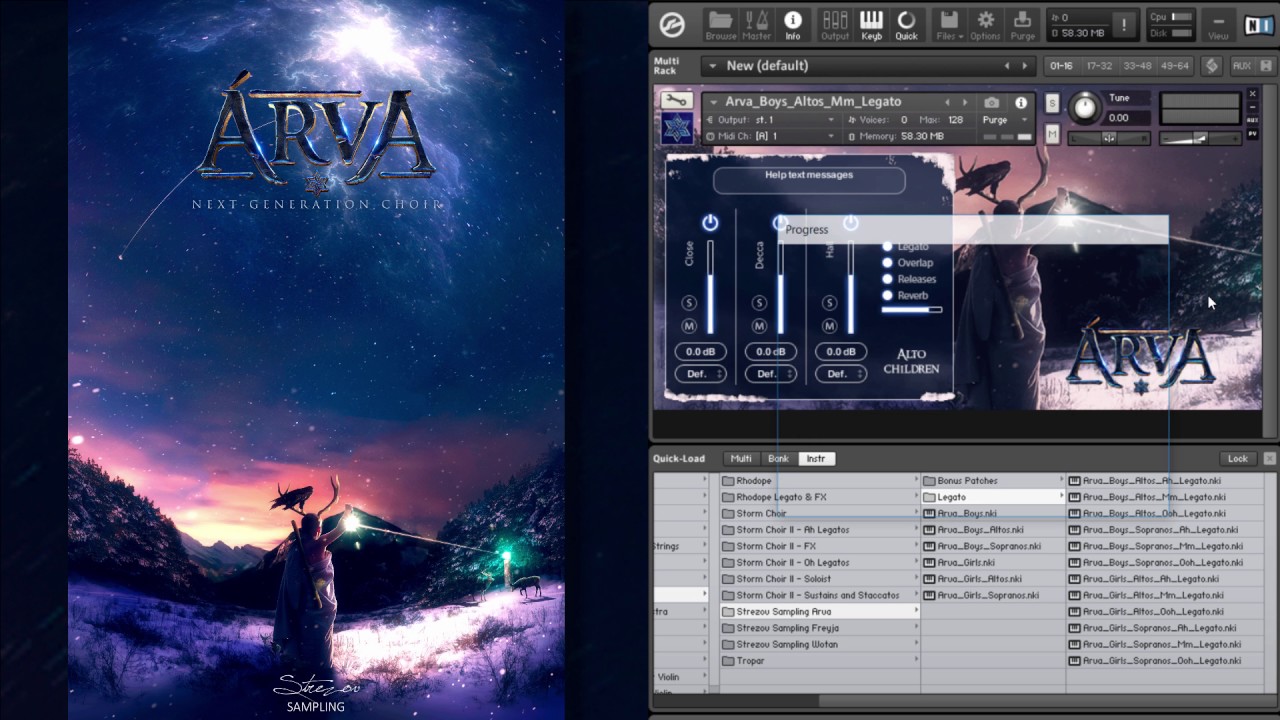This screenshot has width=1280, height=720.
Task: Load next instrument with right arrow
Action: (x=965, y=102)
